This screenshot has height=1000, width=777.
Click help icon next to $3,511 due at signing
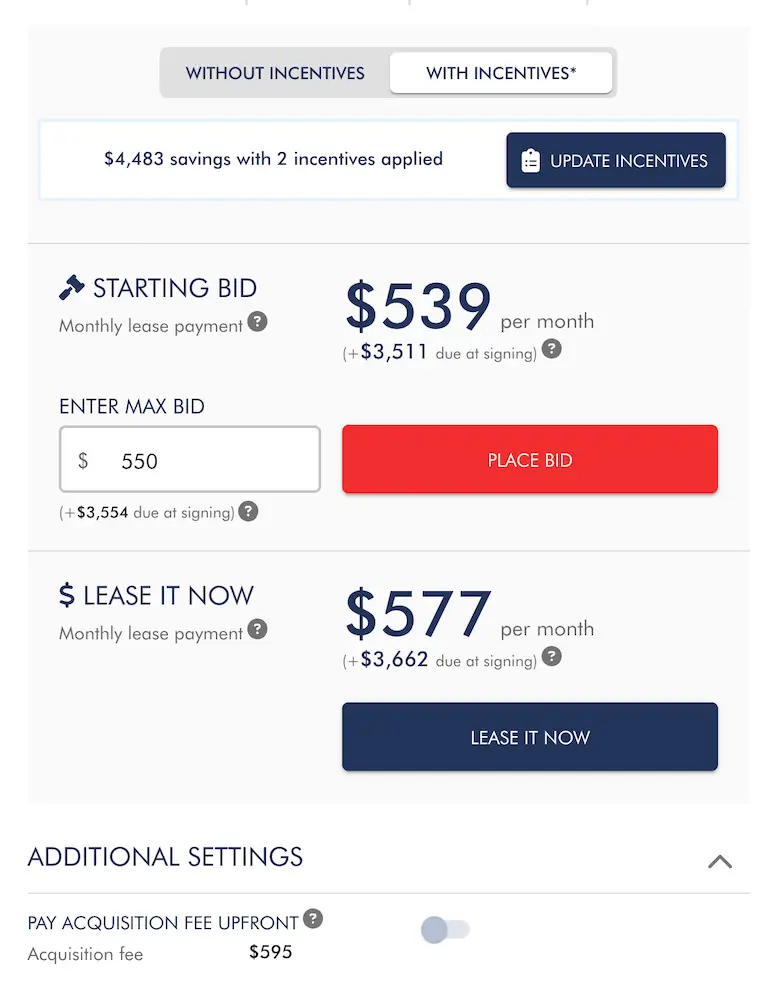551,350
